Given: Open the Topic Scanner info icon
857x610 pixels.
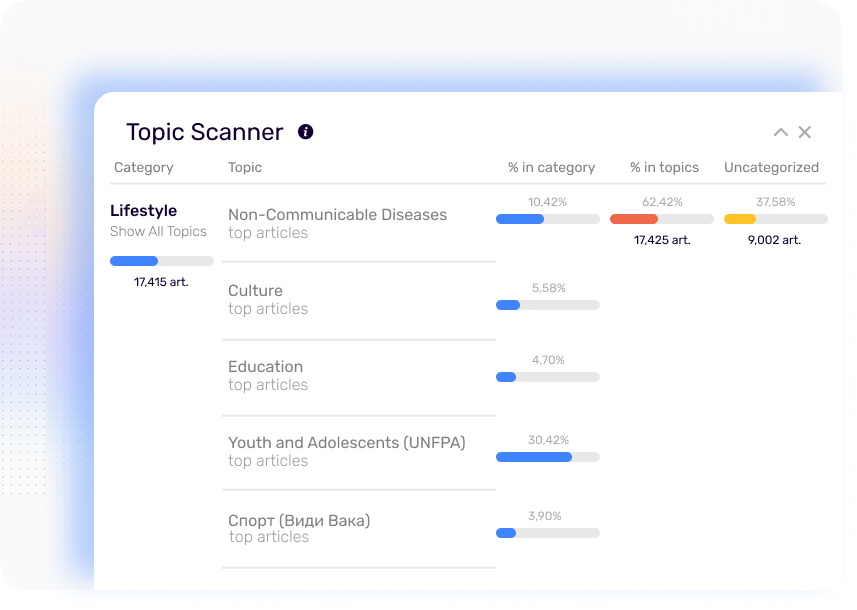Looking at the screenshot, I should click(x=306, y=132).
